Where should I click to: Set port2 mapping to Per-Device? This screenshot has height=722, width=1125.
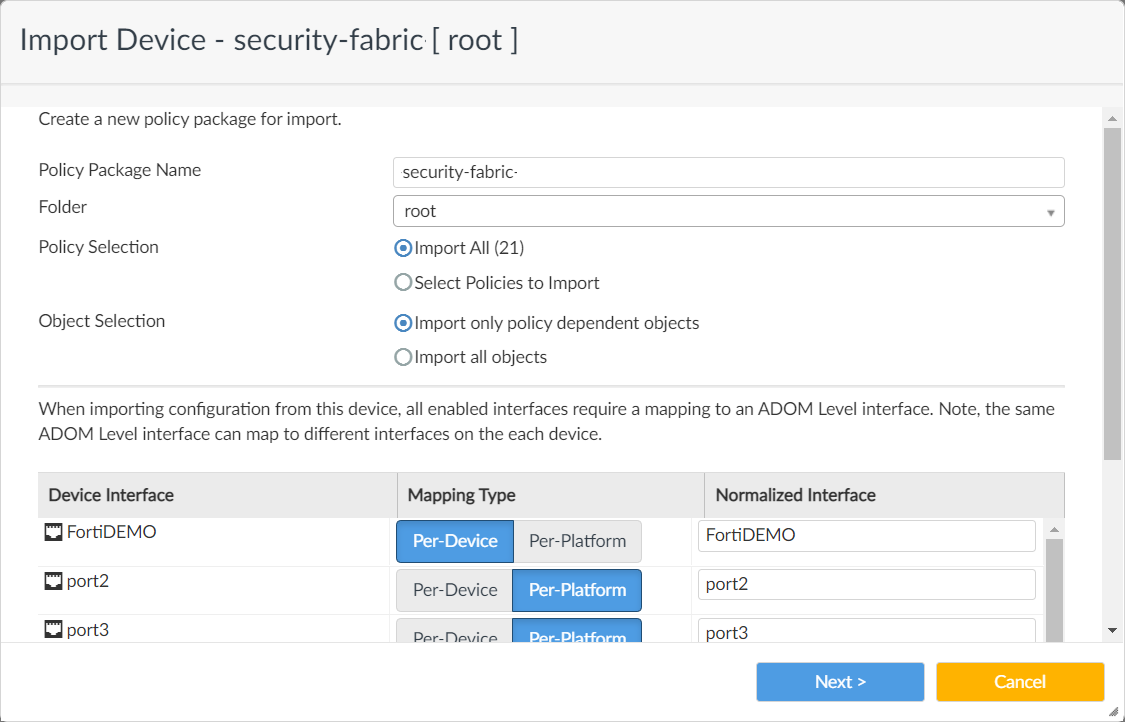[455, 590]
